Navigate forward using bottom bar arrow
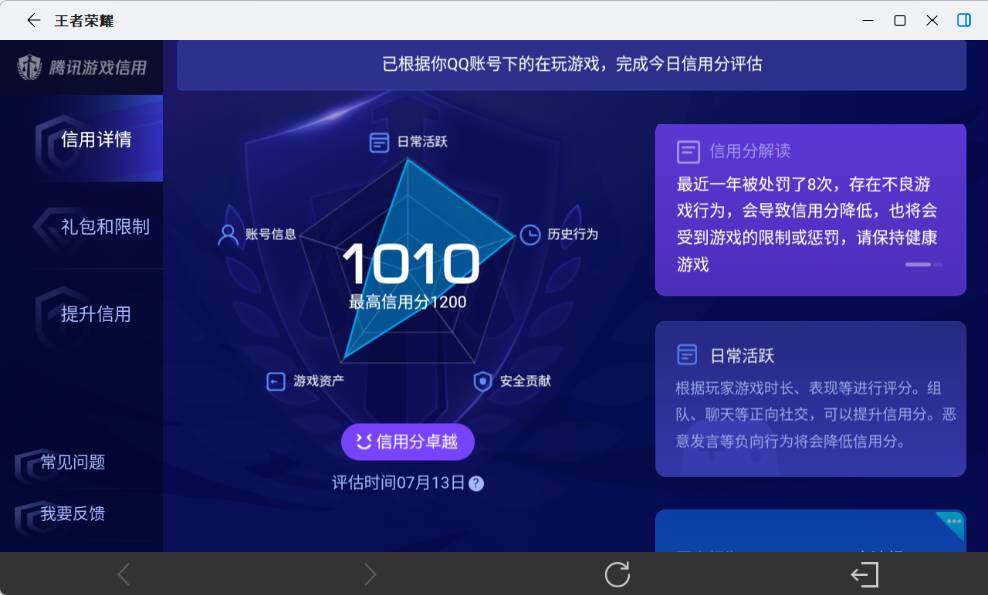The width and height of the screenshot is (988, 595). pos(370,574)
